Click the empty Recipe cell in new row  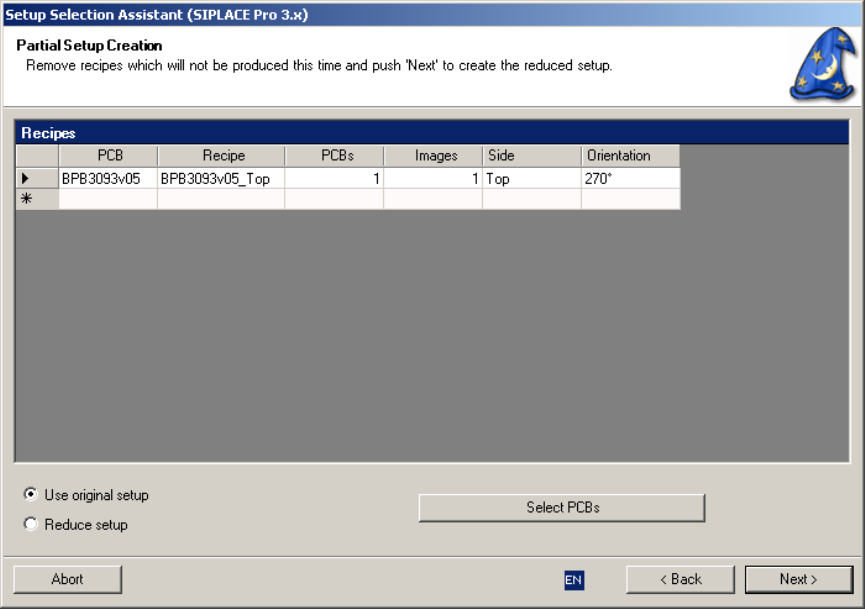pos(221,199)
